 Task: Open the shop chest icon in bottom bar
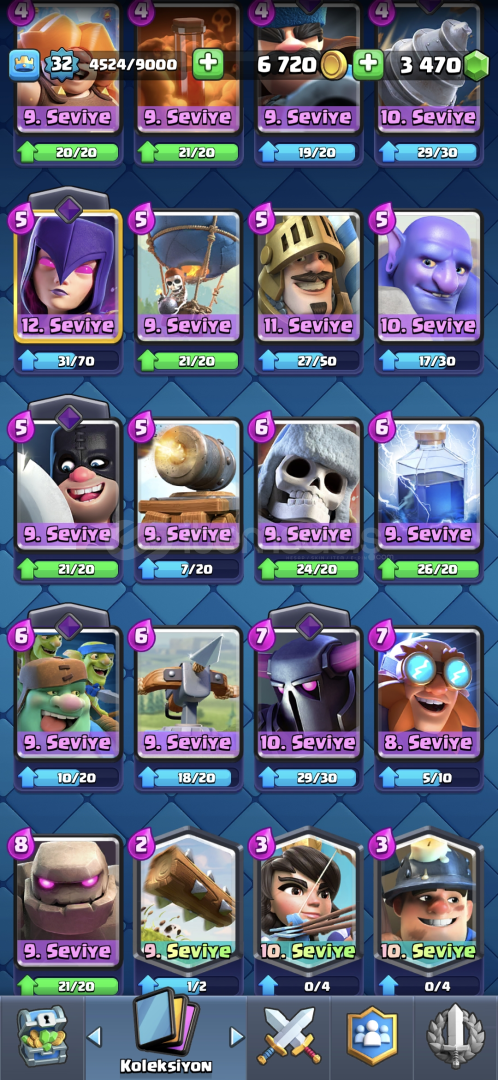pyautogui.click(x=41, y=1035)
